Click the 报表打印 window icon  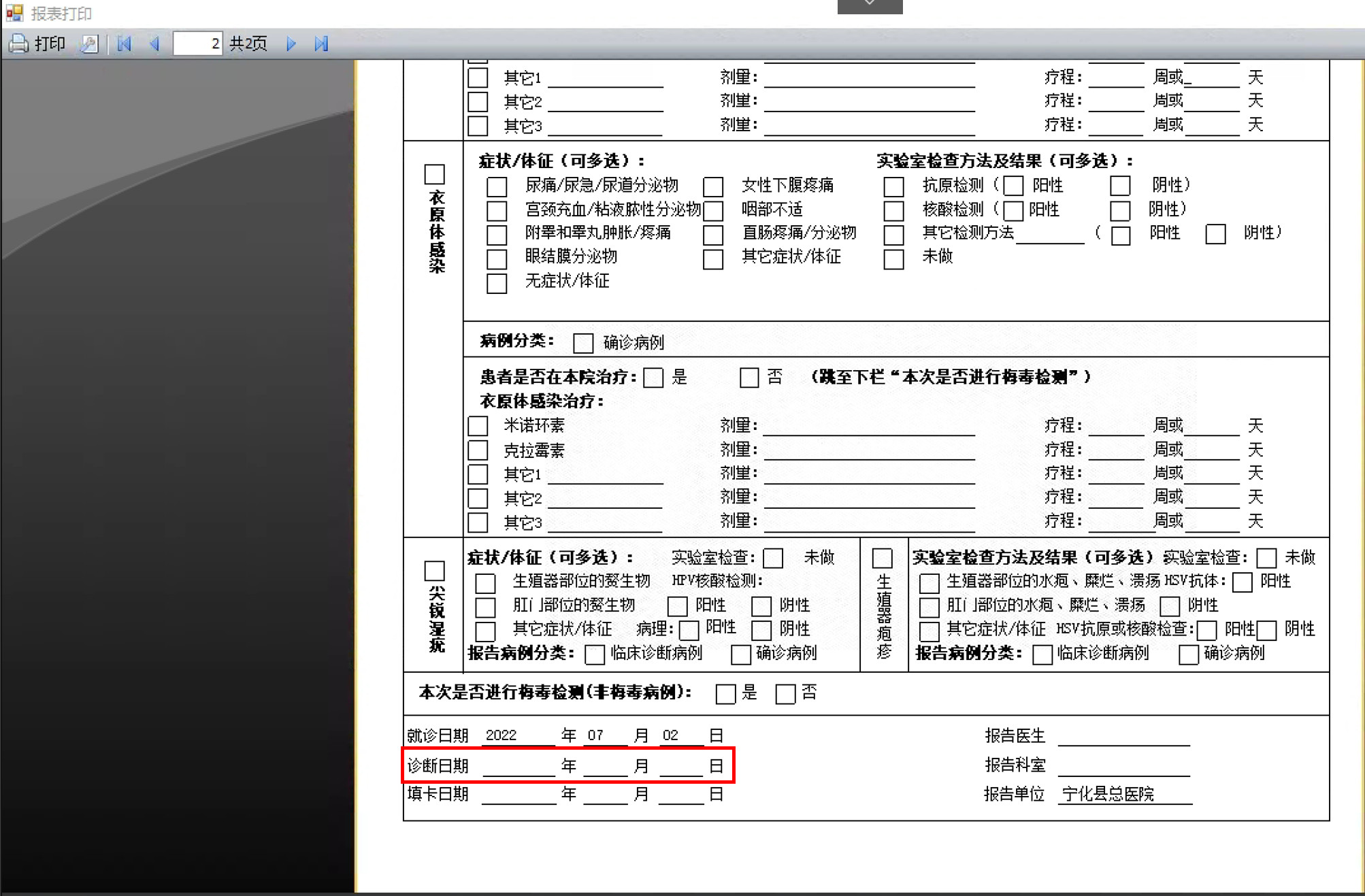pos(14,12)
